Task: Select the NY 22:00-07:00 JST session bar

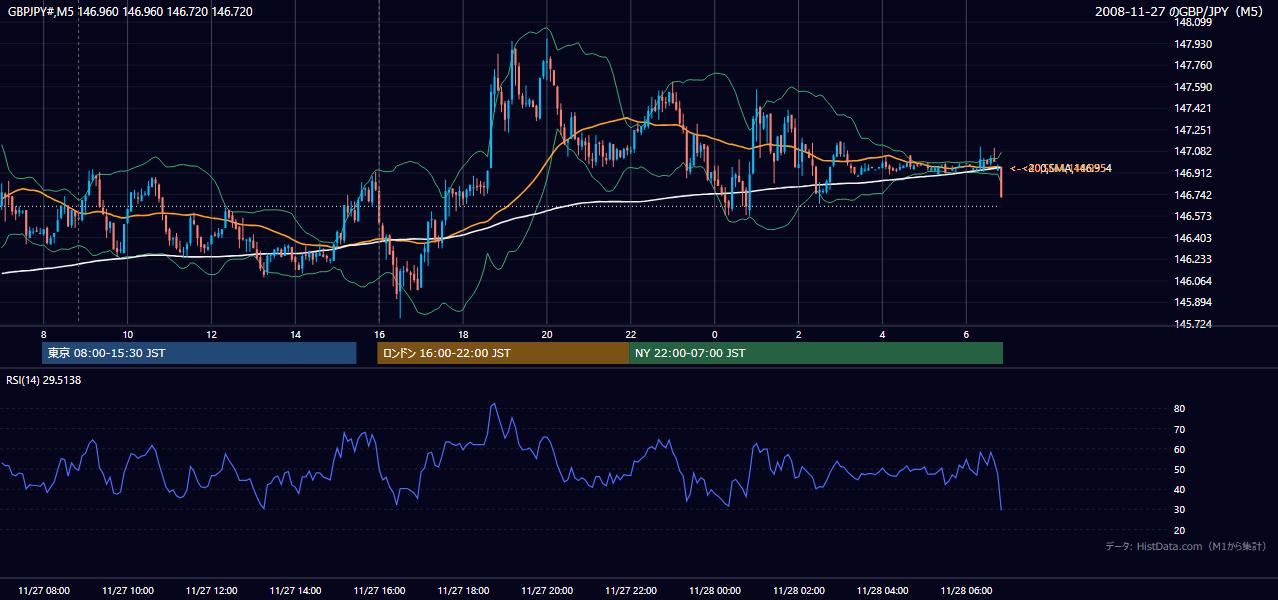Action: pos(816,353)
